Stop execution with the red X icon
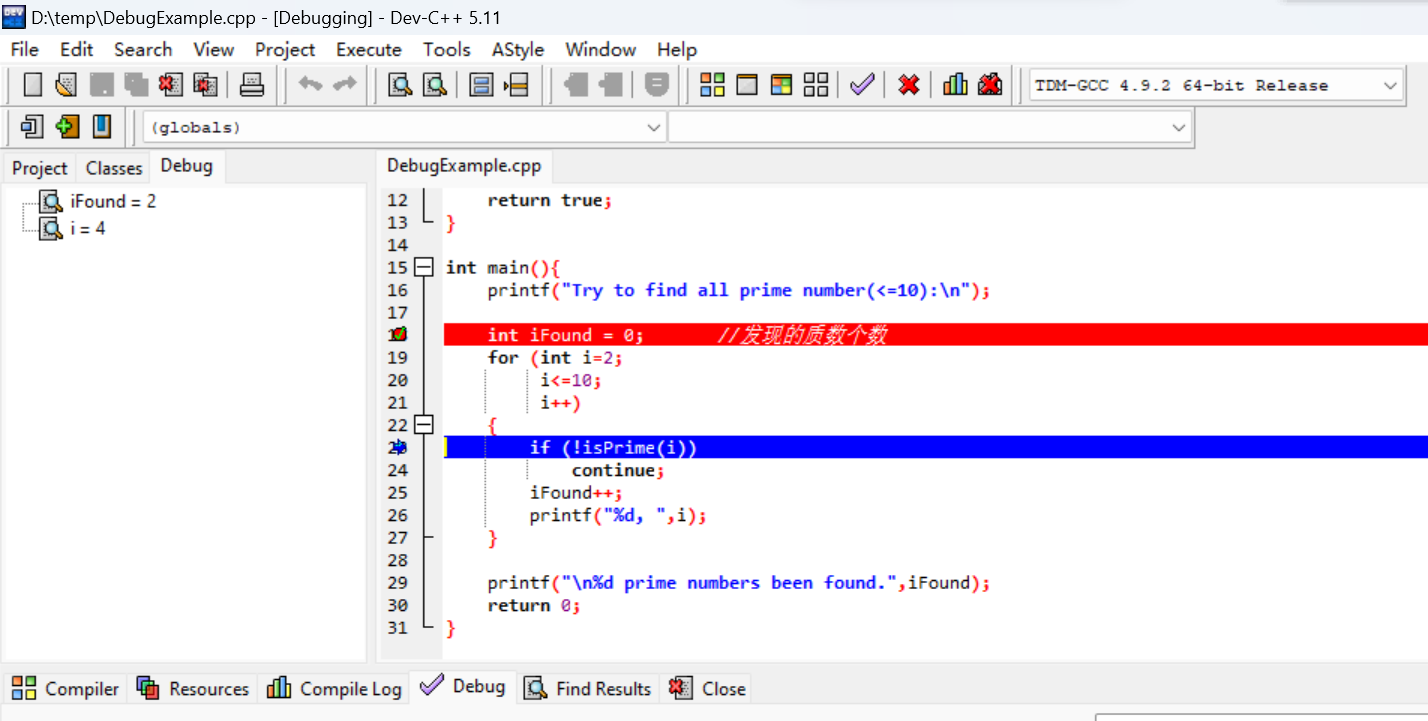 909,85
